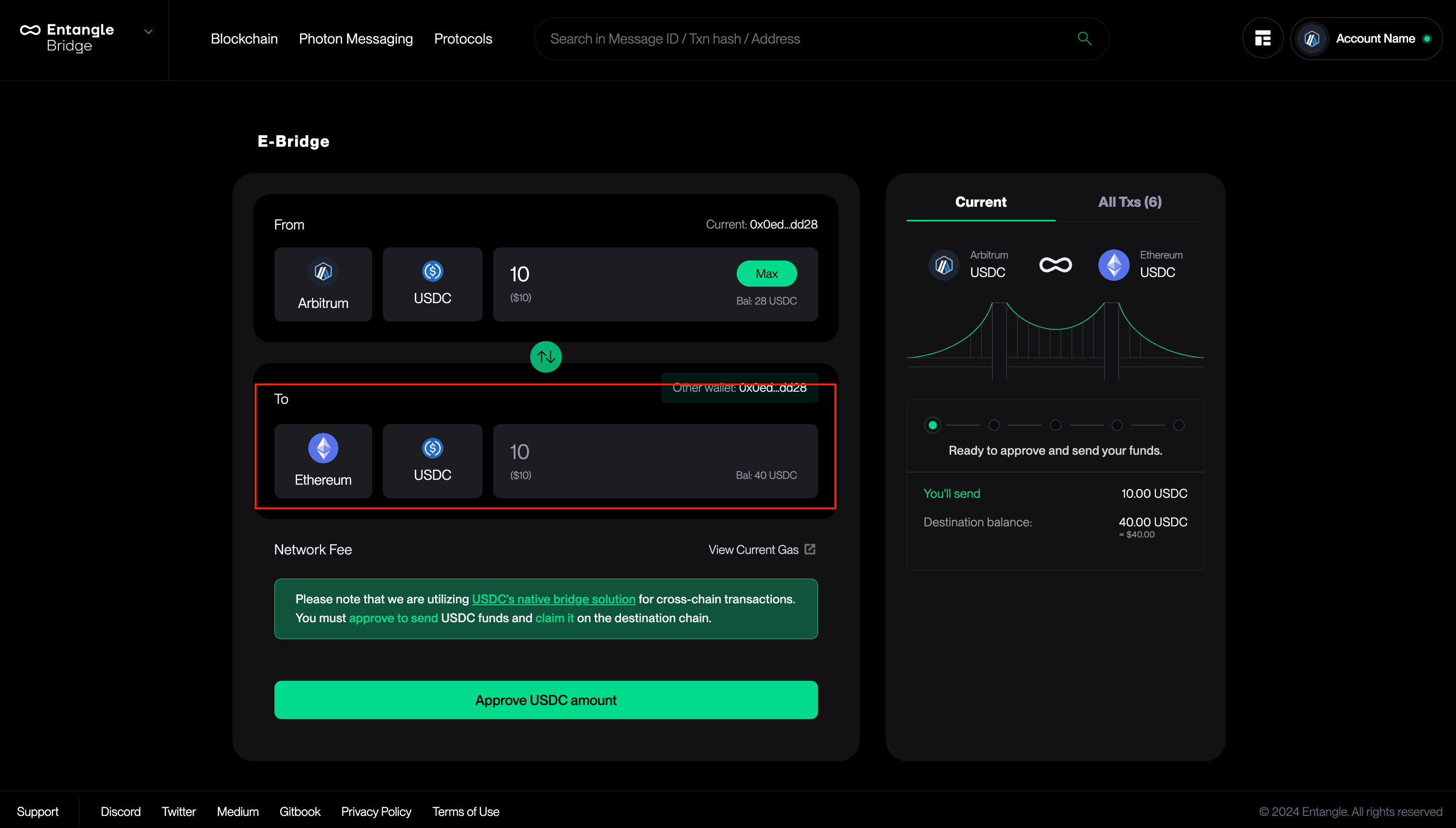Open the Blockchain menu item
This screenshot has height=828, width=1456.
(244, 39)
